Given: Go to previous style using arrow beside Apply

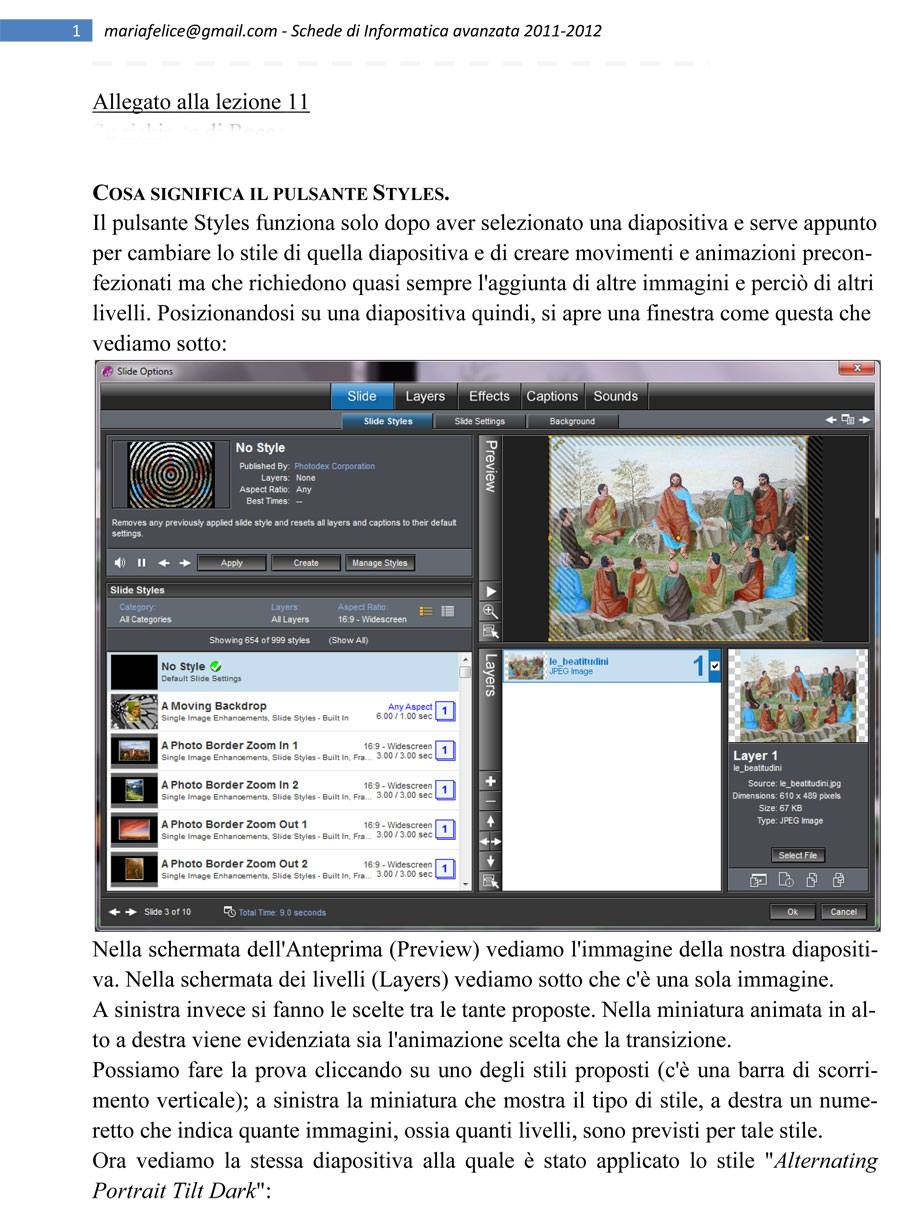Looking at the screenshot, I should pyautogui.click(x=164, y=563).
